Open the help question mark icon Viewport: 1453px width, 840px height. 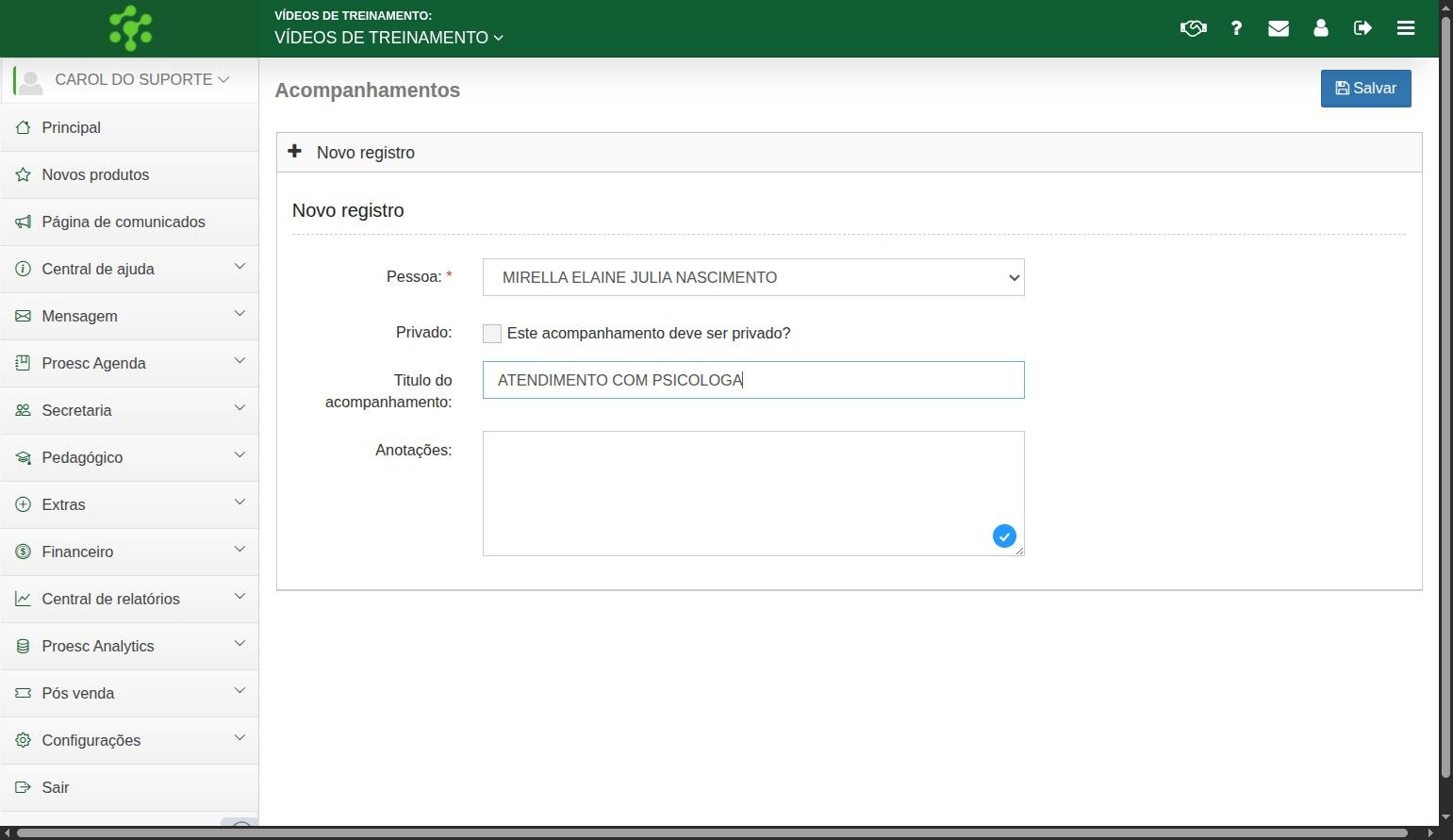pos(1236,28)
